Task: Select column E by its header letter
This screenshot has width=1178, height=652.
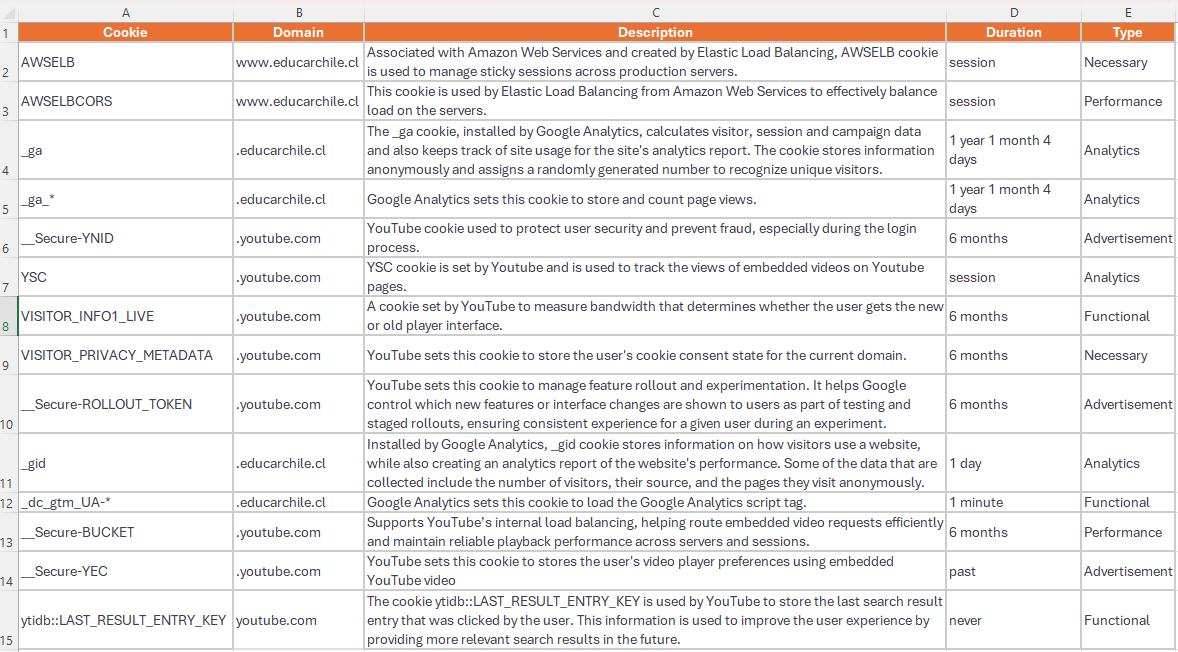Action: coord(1128,13)
